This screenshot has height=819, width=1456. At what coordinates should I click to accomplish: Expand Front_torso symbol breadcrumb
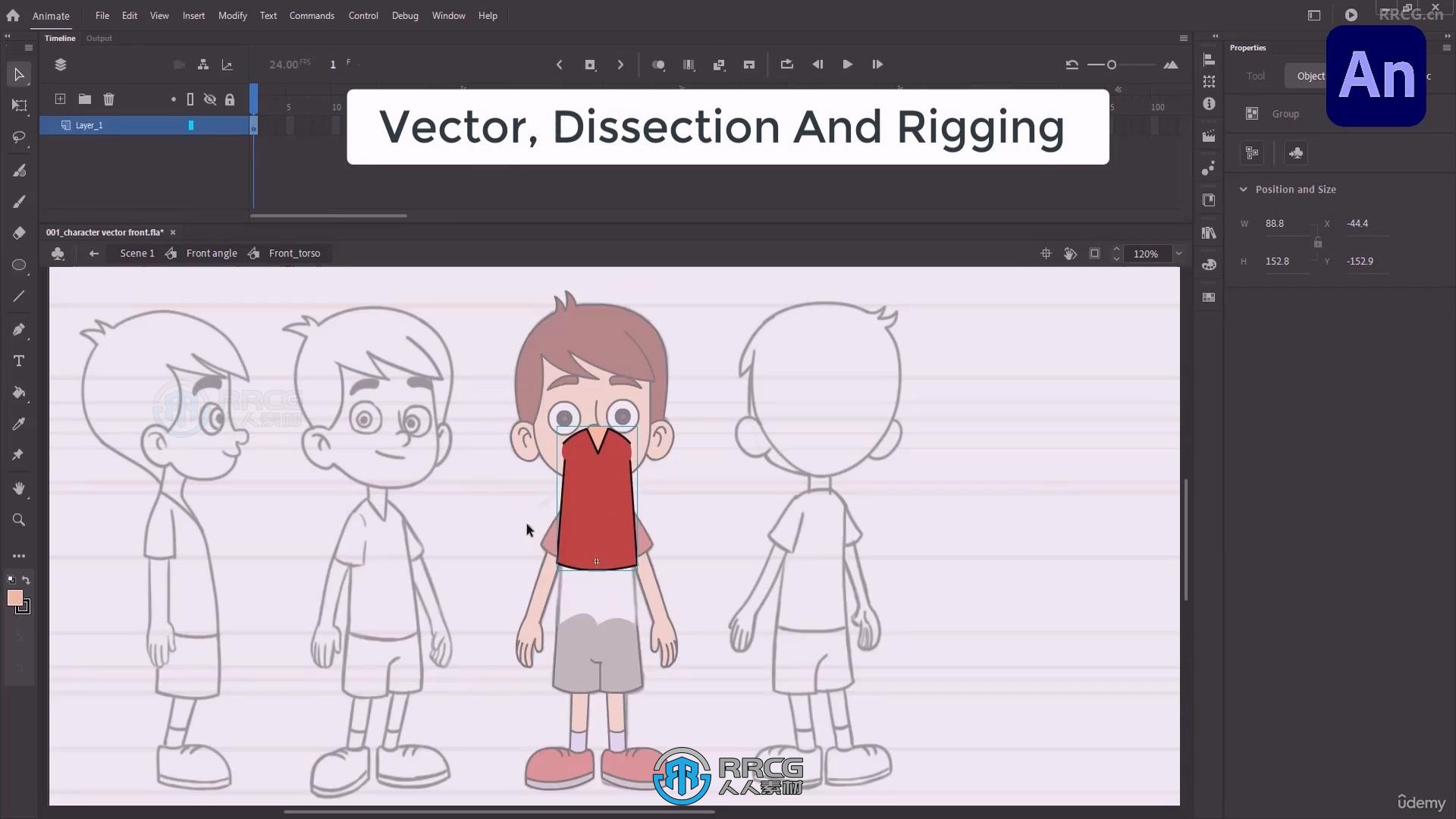294,252
